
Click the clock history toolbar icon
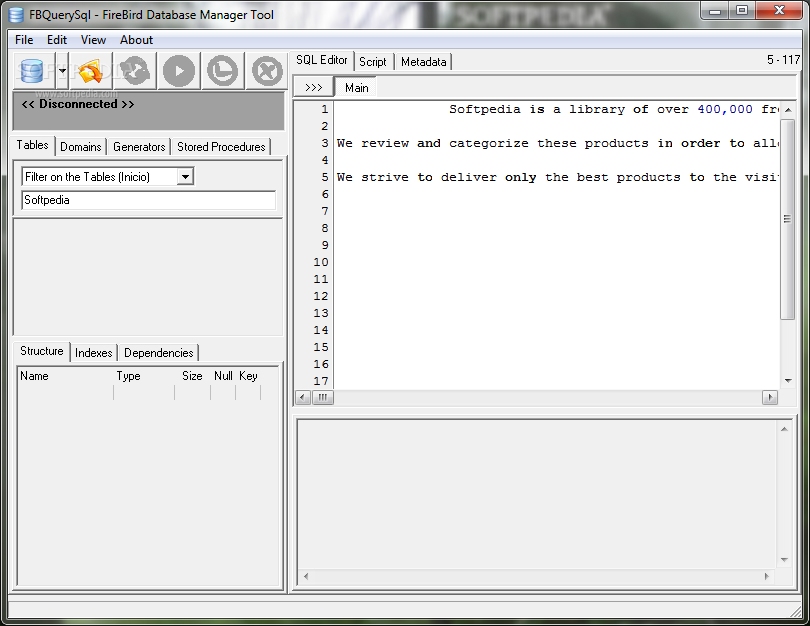pos(223,71)
